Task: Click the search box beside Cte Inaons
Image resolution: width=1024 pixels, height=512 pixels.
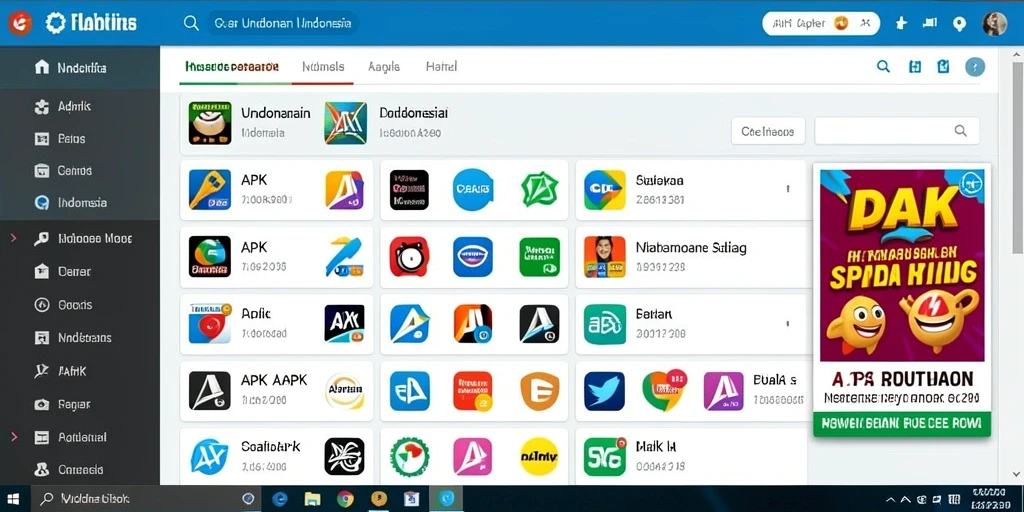Action: pos(897,131)
